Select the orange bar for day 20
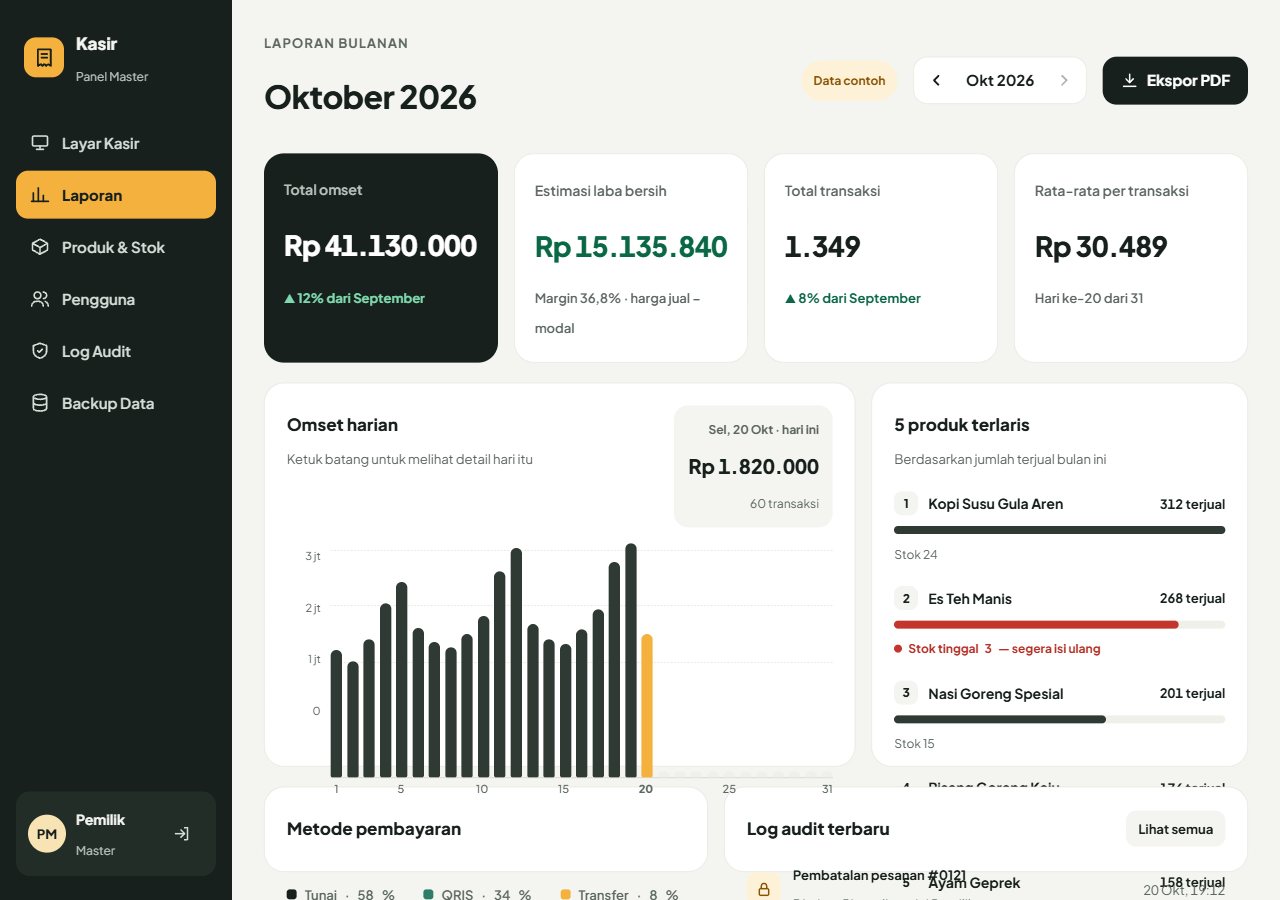The width and height of the screenshot is (1280, 900). (647, 706)
